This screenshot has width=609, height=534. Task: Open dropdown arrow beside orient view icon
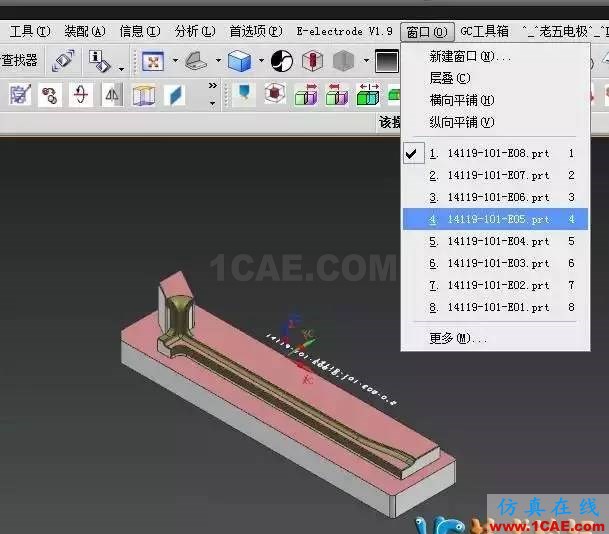pos(218,61)
